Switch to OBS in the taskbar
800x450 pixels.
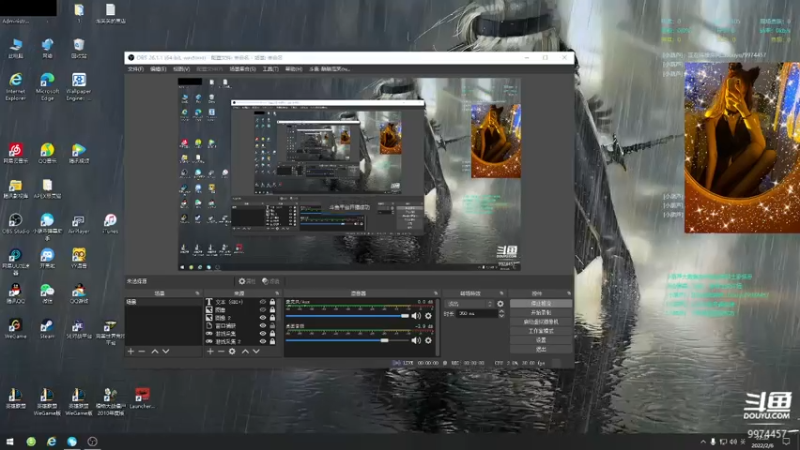point(92,441)
